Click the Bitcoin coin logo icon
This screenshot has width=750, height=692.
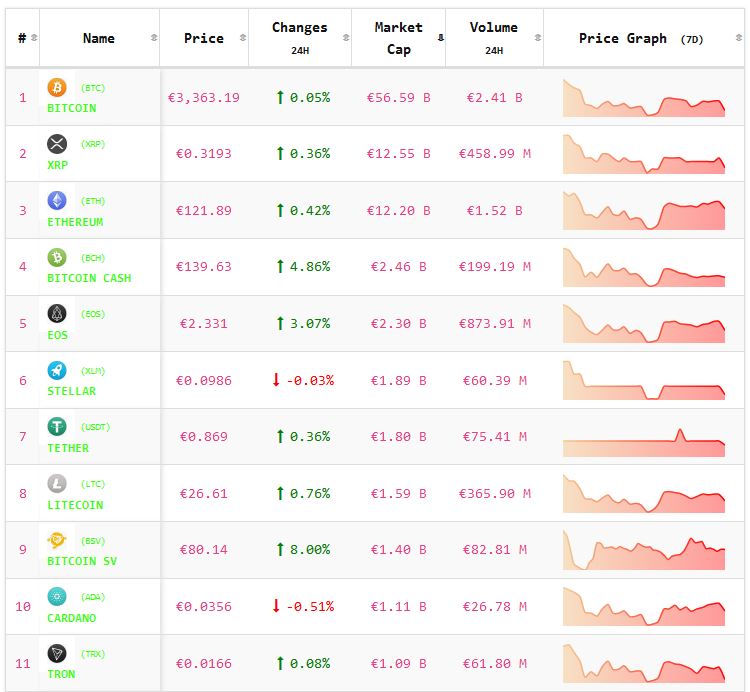click(57, 88)
